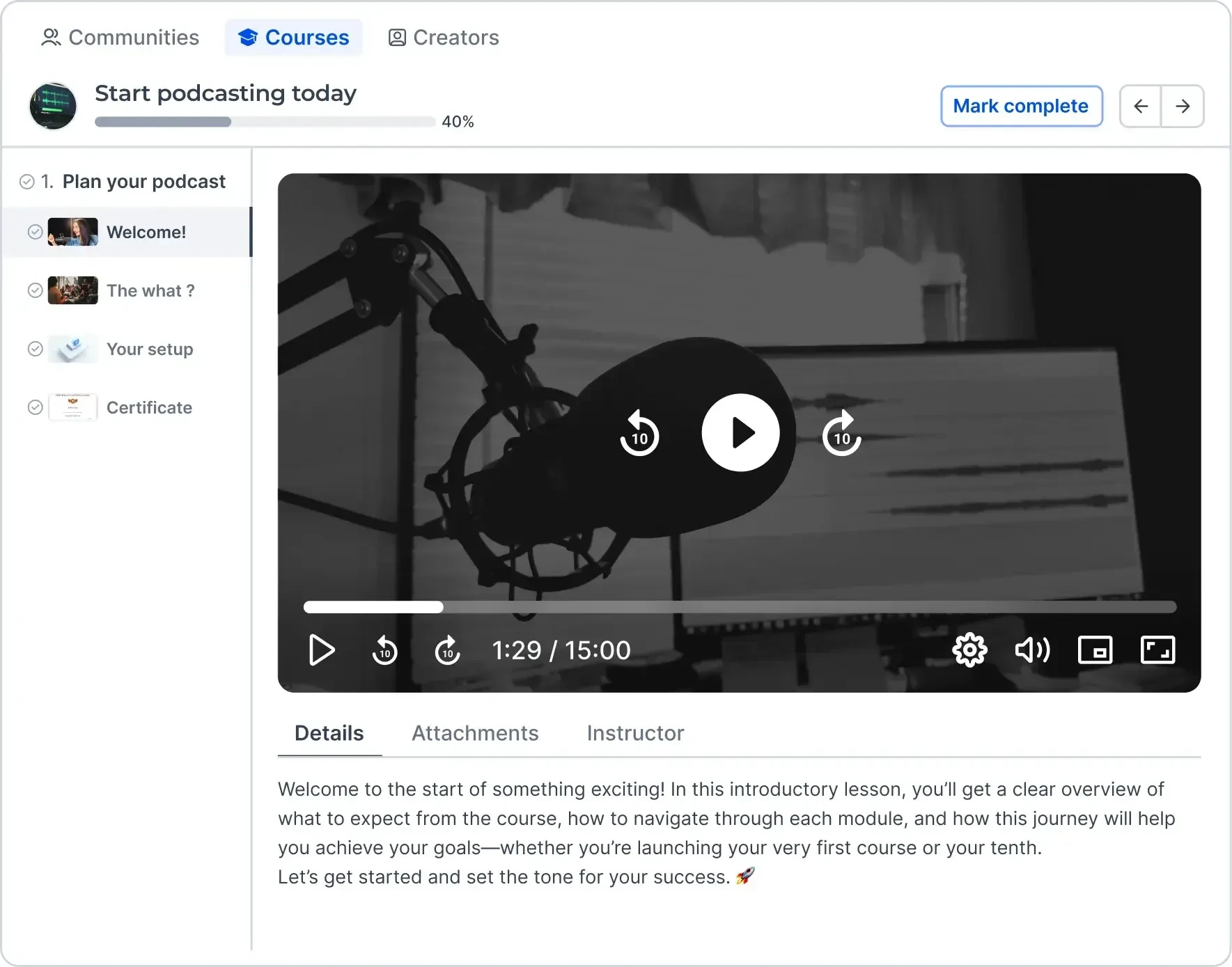
Task: Go to next lesson with right arrow
Action: pyautogui.click(x=1183, y=106)
